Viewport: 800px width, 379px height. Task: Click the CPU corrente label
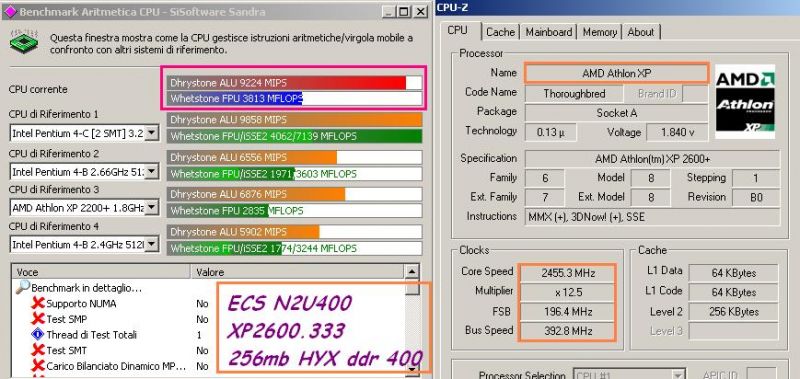coord(38,89)
